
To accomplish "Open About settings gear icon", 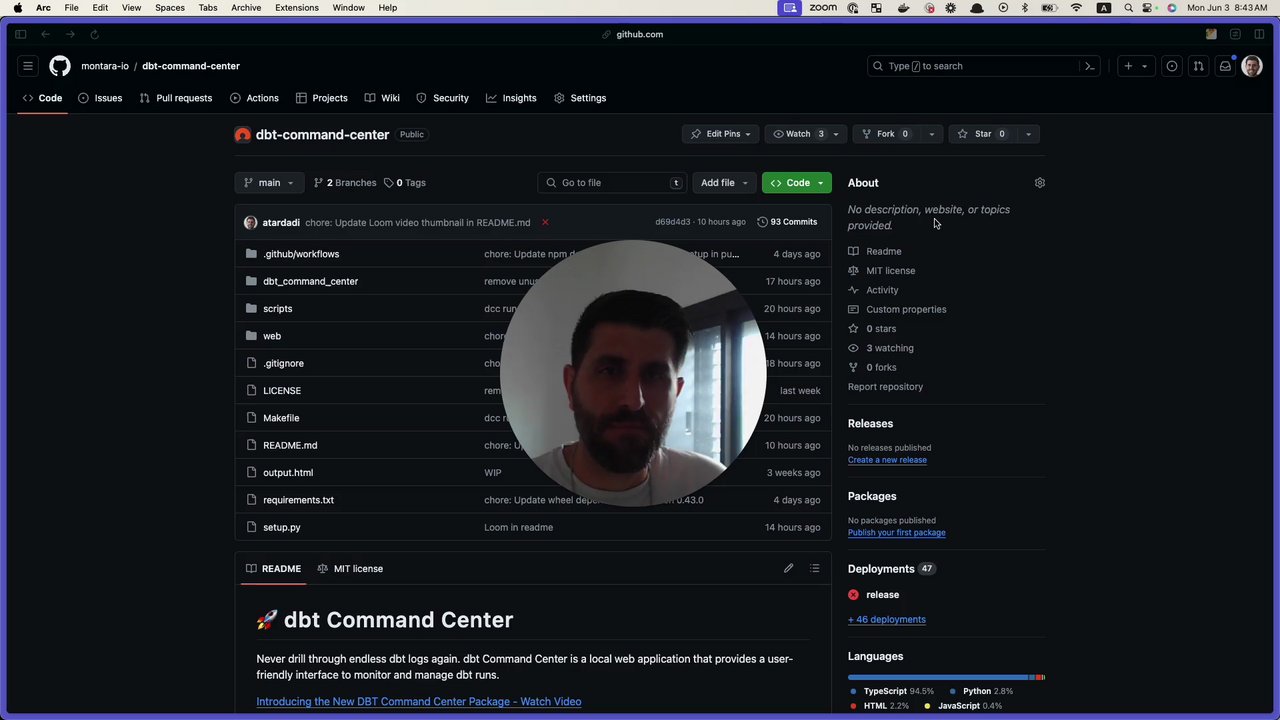I will [x=1040, y=183].
